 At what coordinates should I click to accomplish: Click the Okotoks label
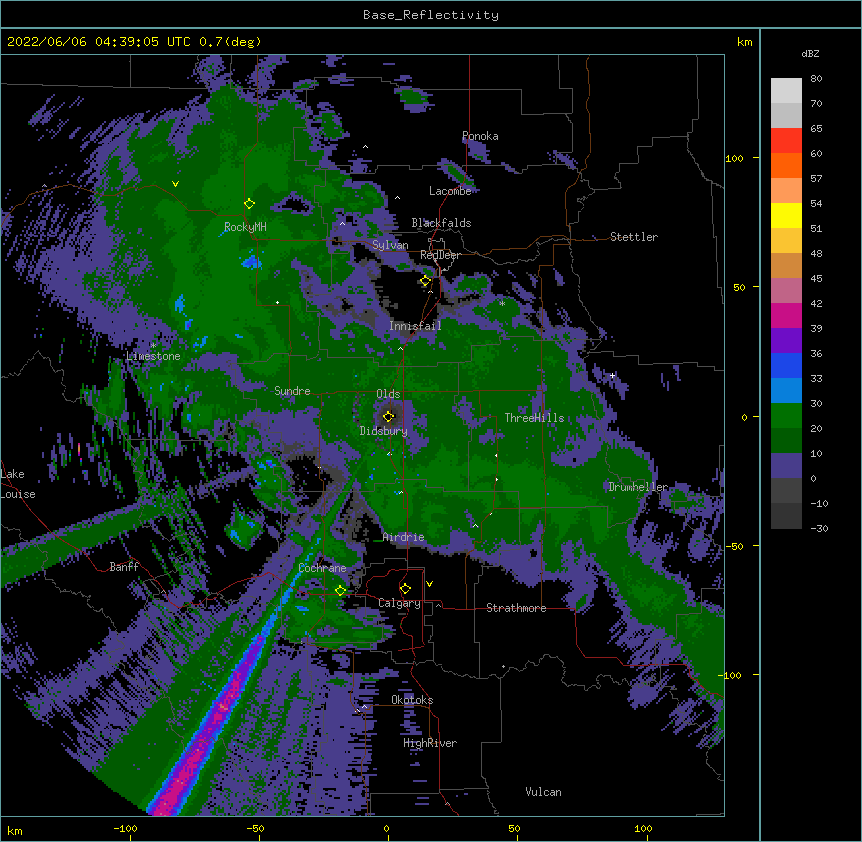(412, 700)
